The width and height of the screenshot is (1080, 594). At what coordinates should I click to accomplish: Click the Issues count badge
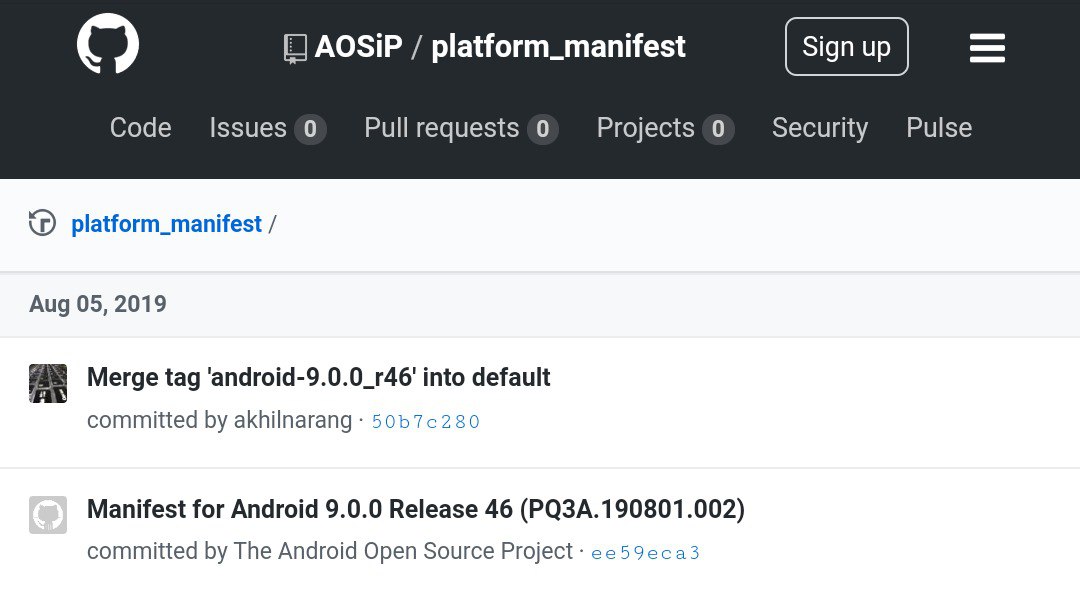click(310, 129)
